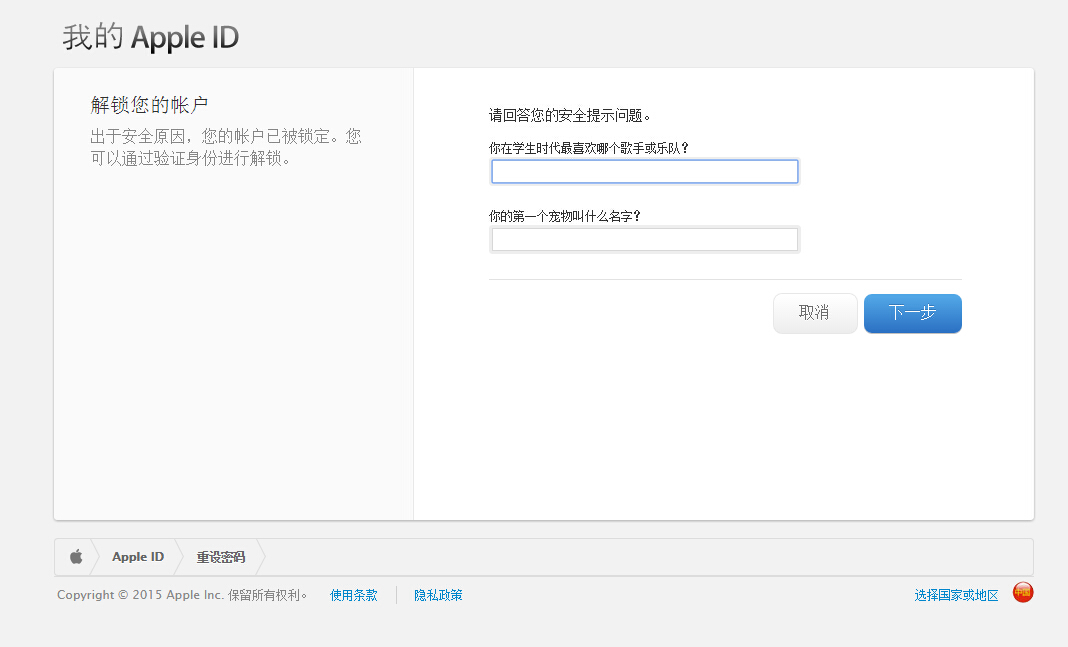The image size is (1068, 647).
Task: Click the red China flag icon
Action: (x=1022, y=592)
